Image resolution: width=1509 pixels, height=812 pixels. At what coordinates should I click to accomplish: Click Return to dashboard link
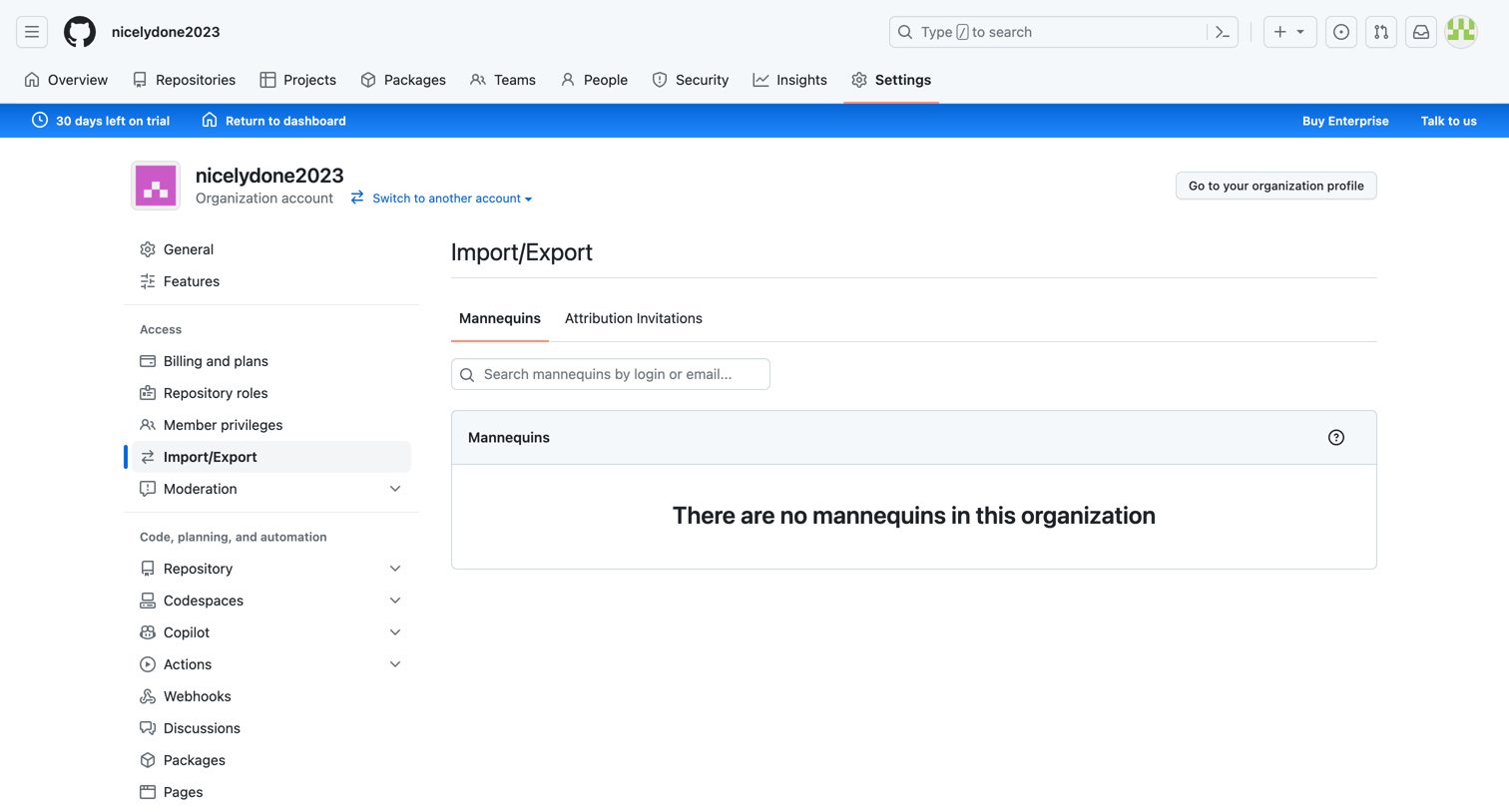pos(273,121)
